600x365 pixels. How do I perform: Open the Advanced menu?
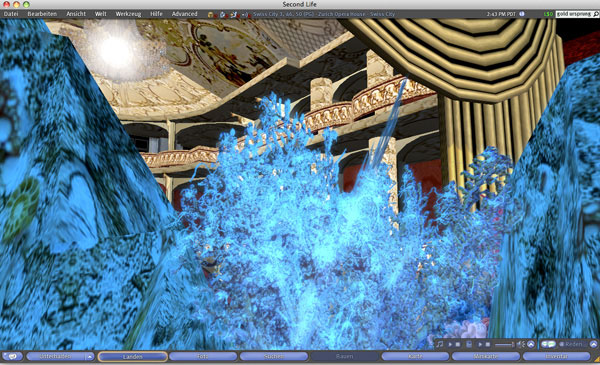click(x=184, y=14)
